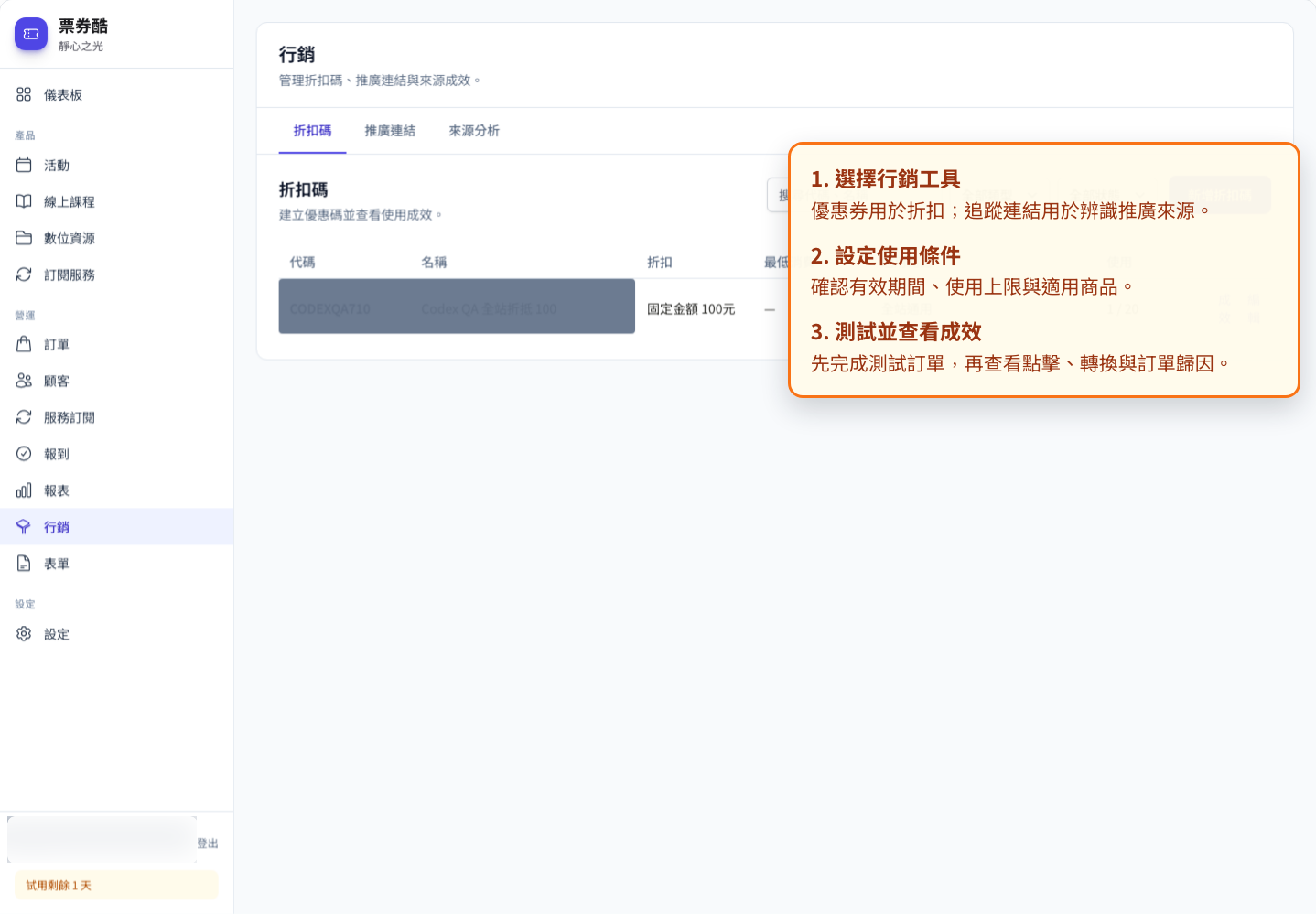Open 報表 reports page
Screen dimensions: 1316x915
coord(116,491)
